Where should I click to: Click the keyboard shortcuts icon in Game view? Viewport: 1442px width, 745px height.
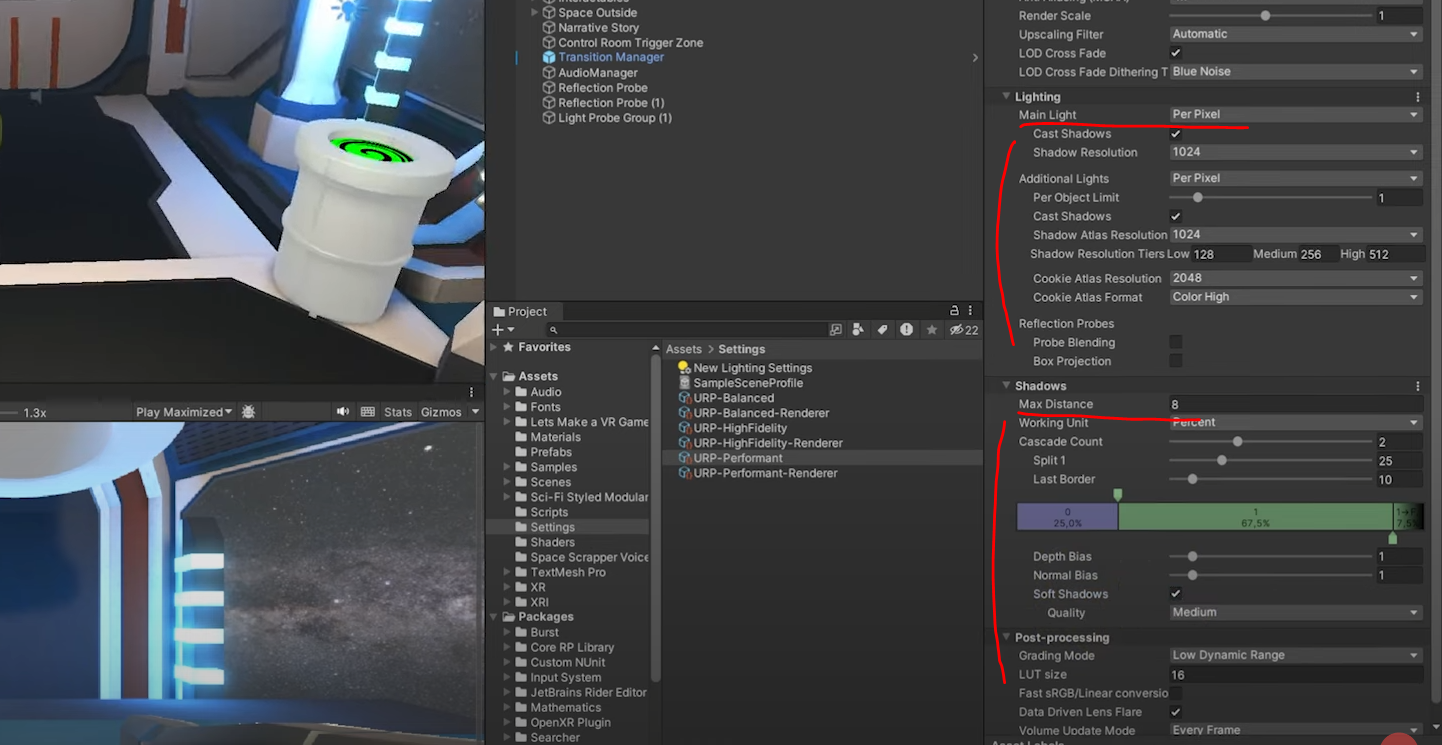pos(367,412)
